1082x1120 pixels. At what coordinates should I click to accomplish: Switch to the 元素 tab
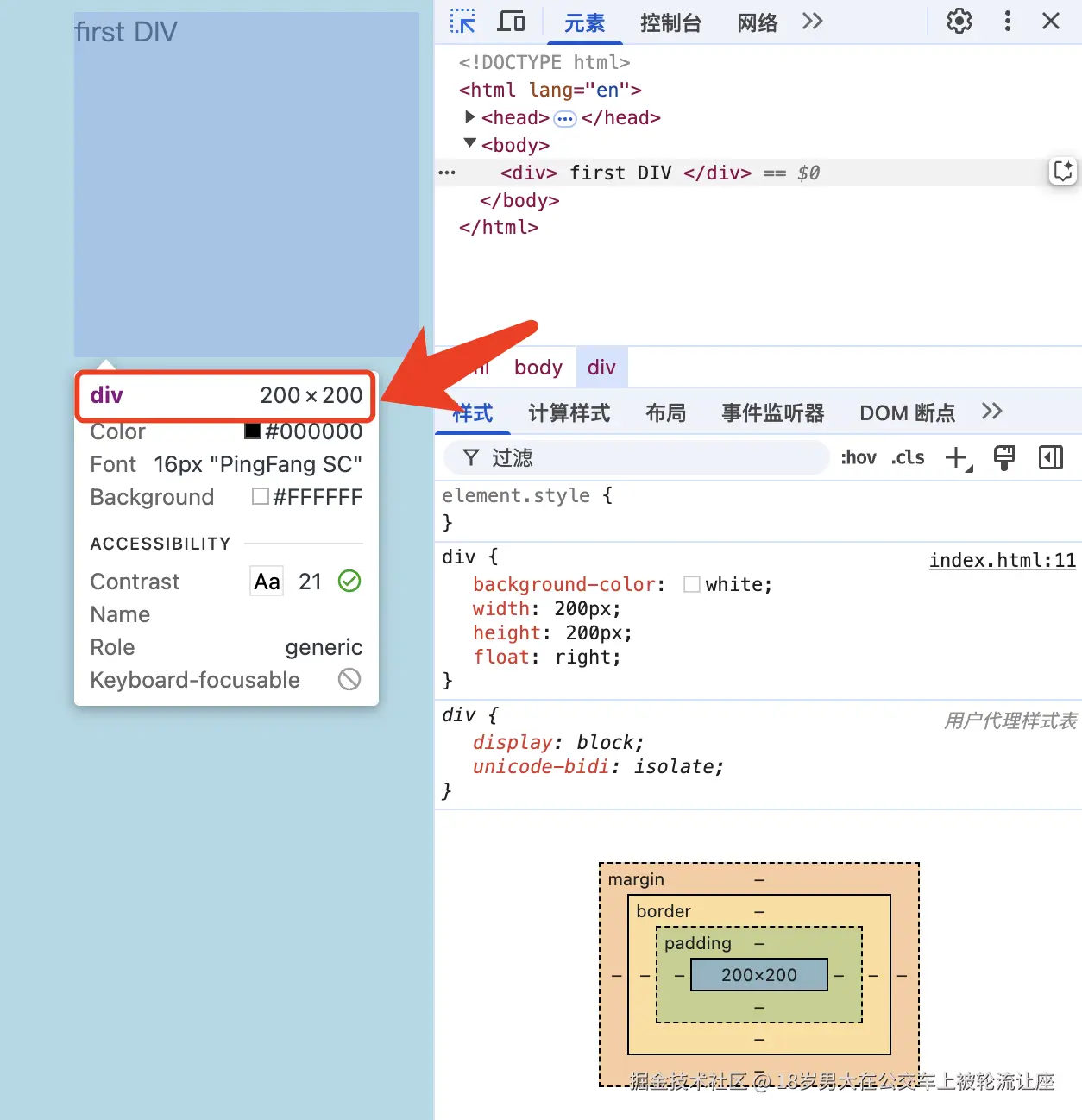(x=585, y=23)
